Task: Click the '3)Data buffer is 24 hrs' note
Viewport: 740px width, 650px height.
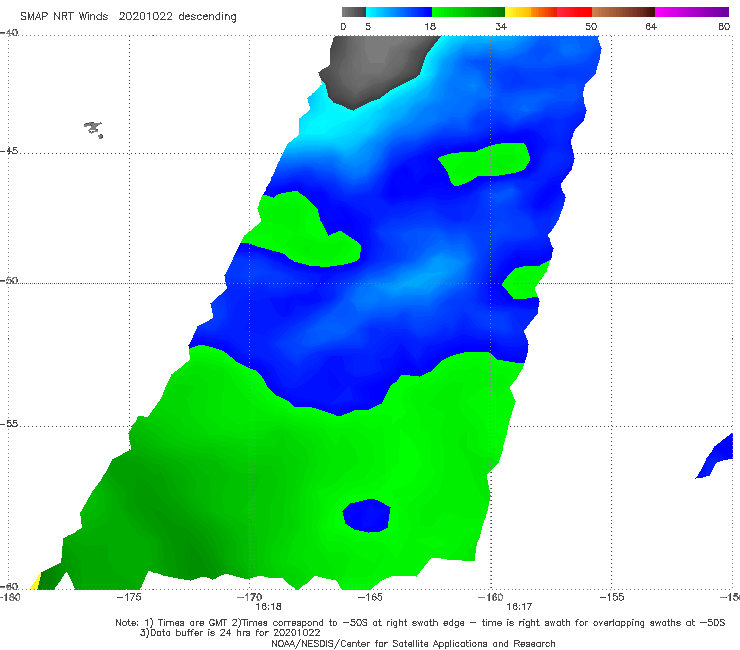Action: coord(230,633)
